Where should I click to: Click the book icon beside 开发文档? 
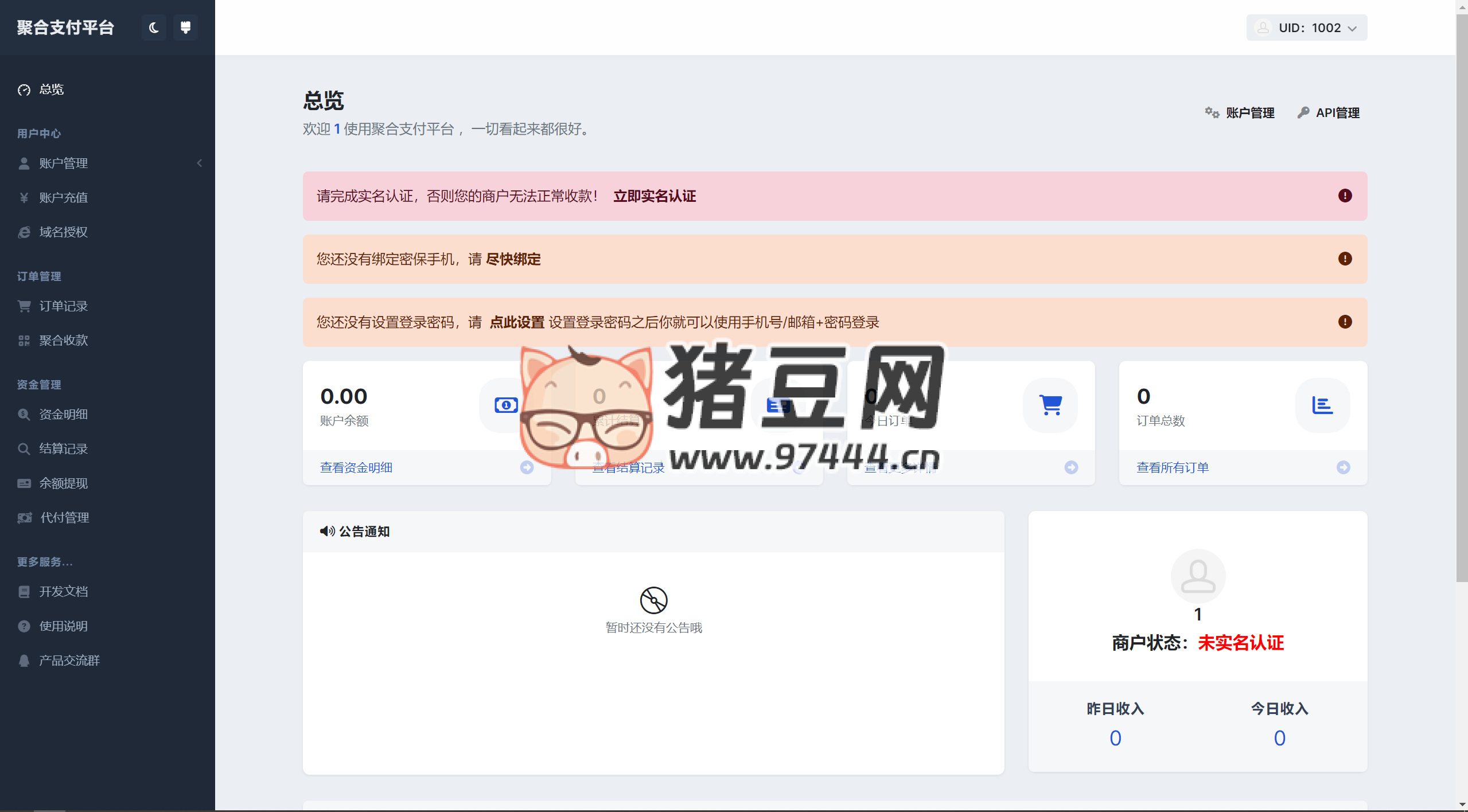(x=24, y=592)
